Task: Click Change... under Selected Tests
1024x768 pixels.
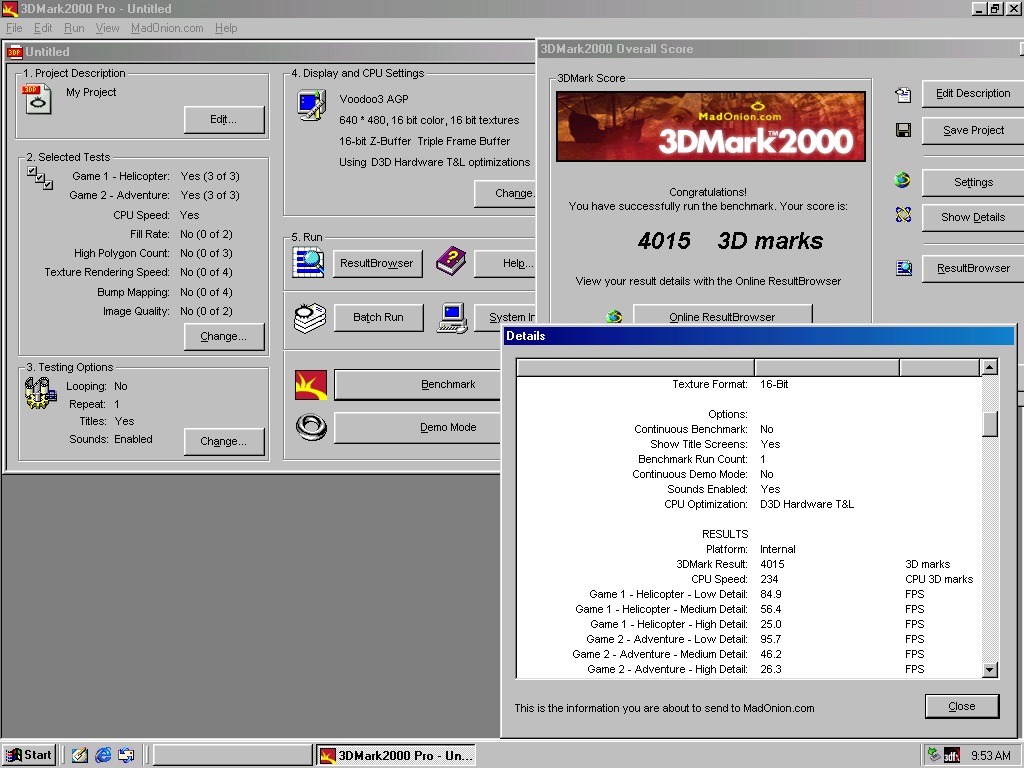Action: [x=224, y=336]
